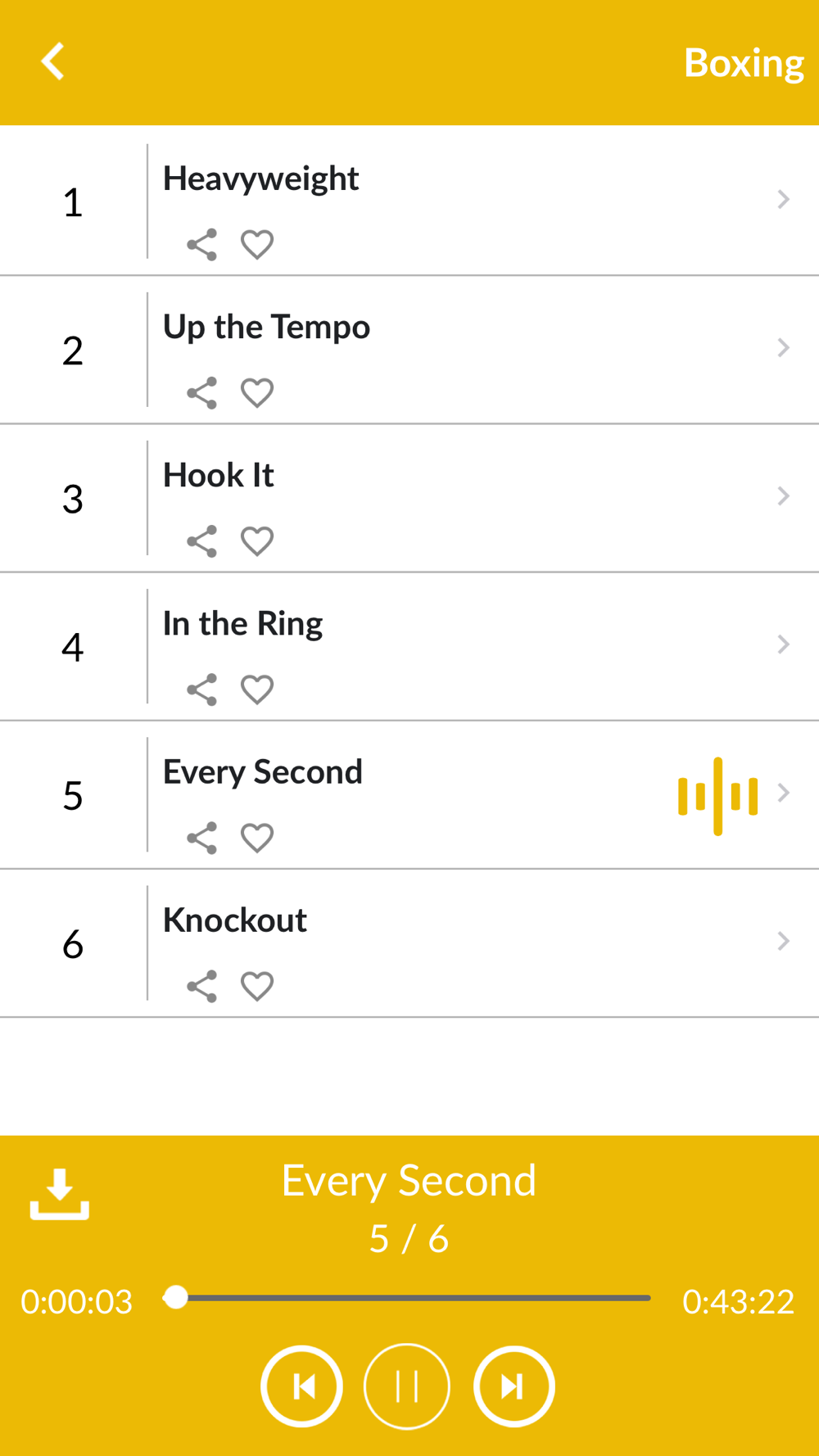Tap Every Second title in player bar
This screenshot has width=819, height=1456.
pyautogui.click(x=409, y=1181)
